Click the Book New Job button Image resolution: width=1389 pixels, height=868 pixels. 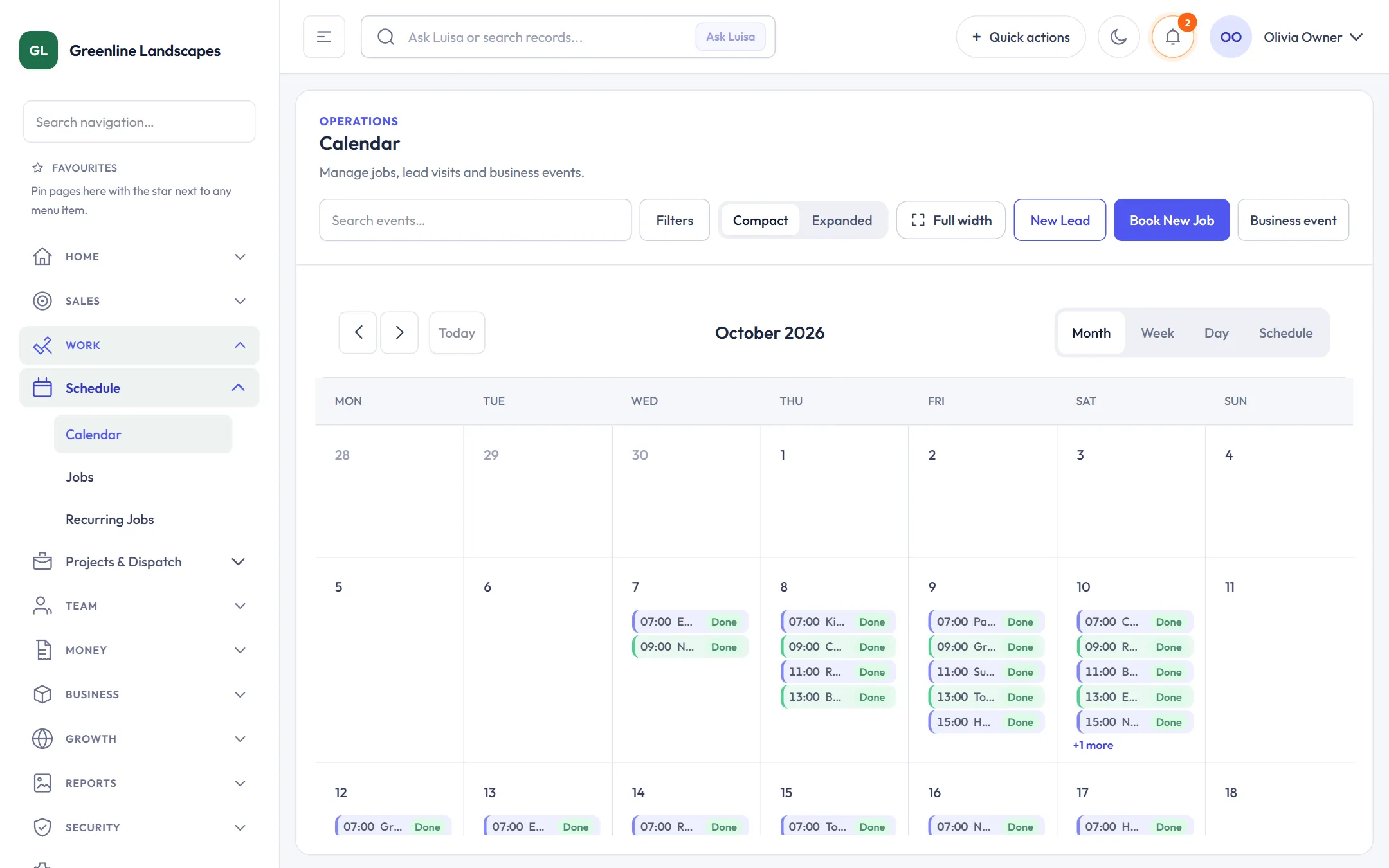click(1172, 221)
